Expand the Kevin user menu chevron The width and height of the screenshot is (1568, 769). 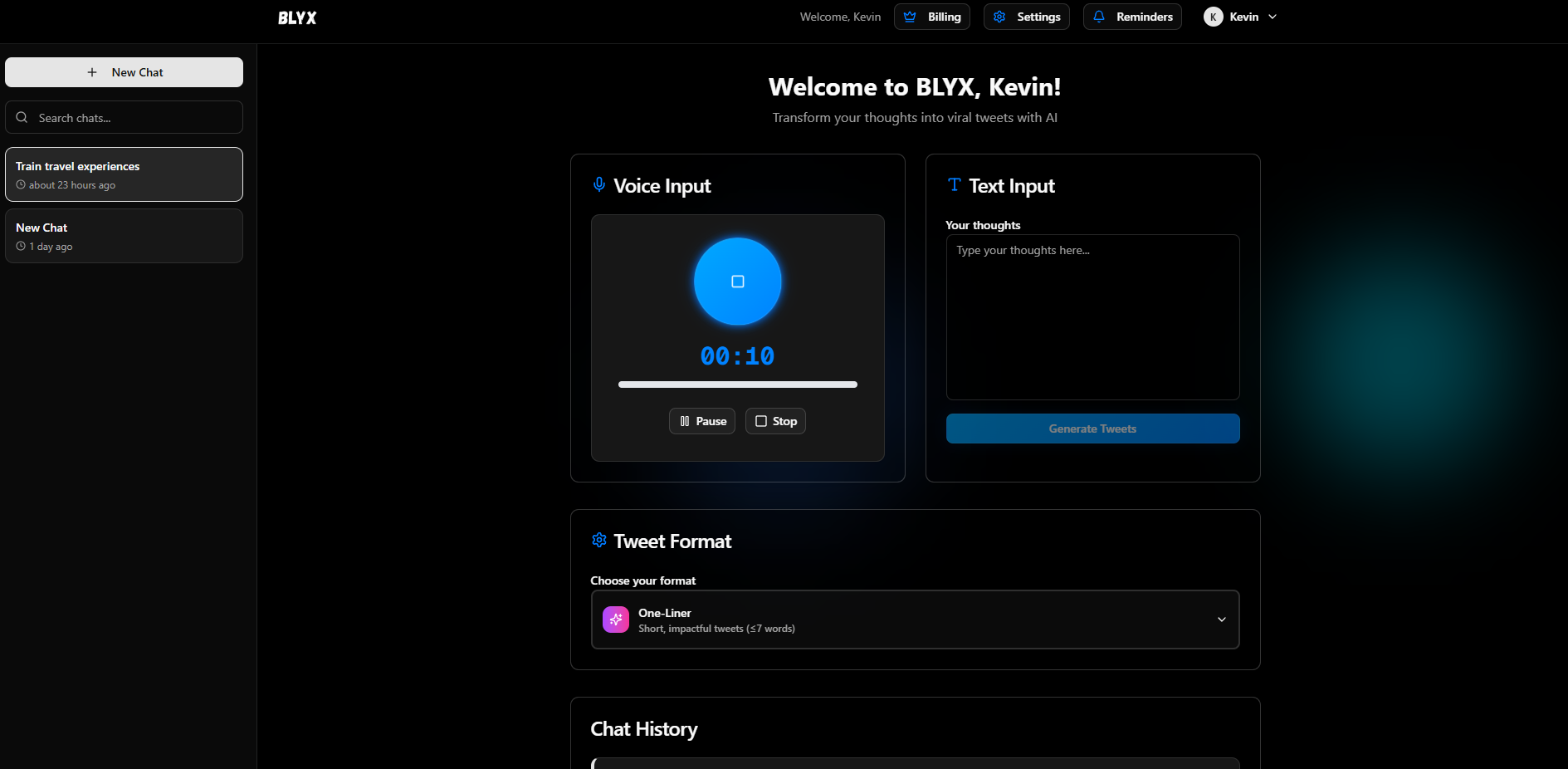coord(1272,17)
